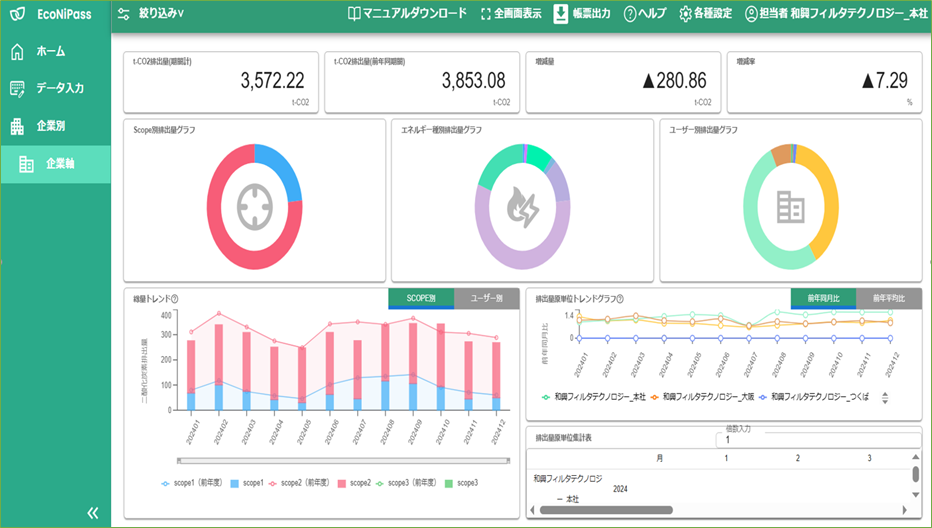Click the table vertical scroll down arrow
The image size is (932, 528).
point(915,495)
